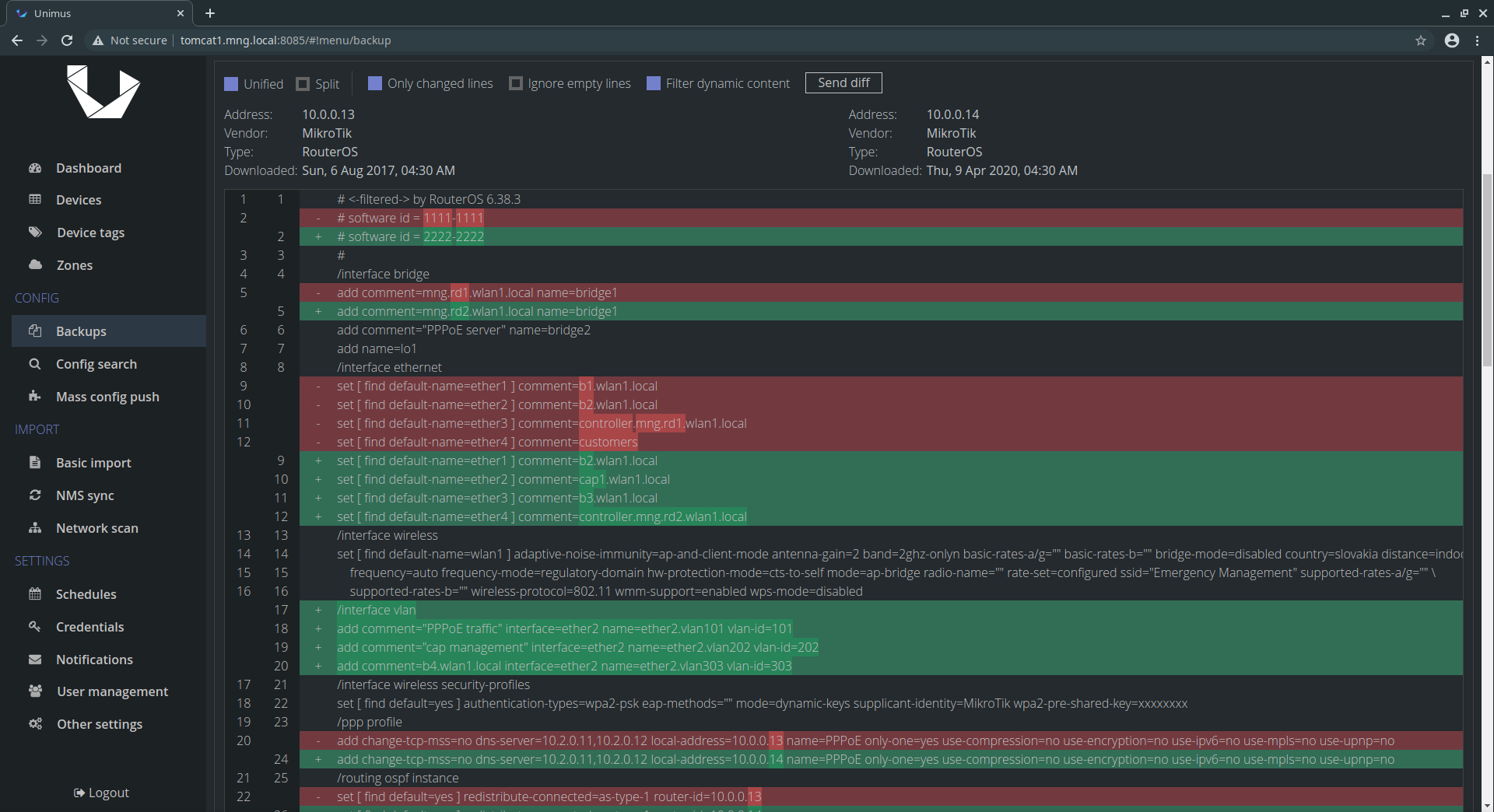The image size is (1494, 812).
Task: Click the removed 'comment=customers' ether4 line
Action: coord(881,442)
